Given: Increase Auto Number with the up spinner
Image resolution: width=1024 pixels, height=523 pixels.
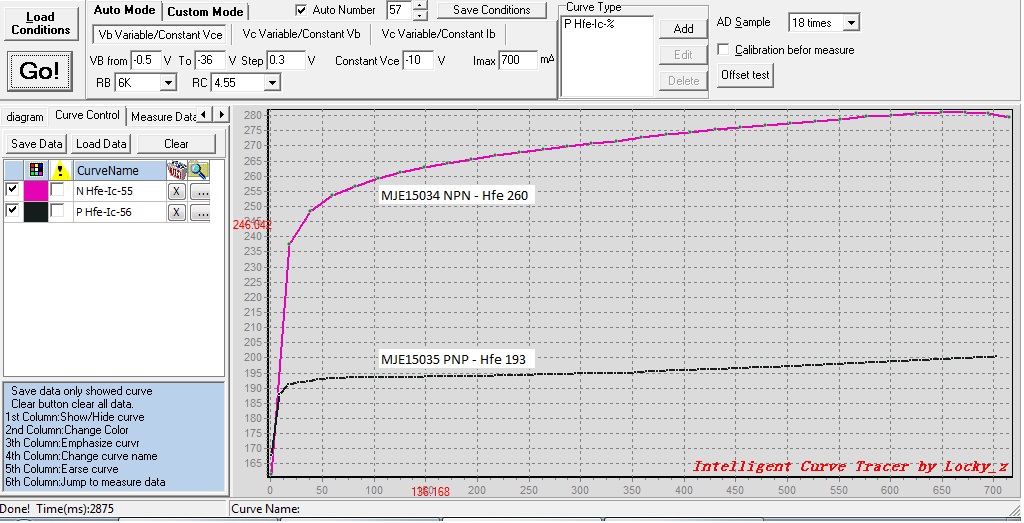Looking at the screenshot, I should (420, 5).
